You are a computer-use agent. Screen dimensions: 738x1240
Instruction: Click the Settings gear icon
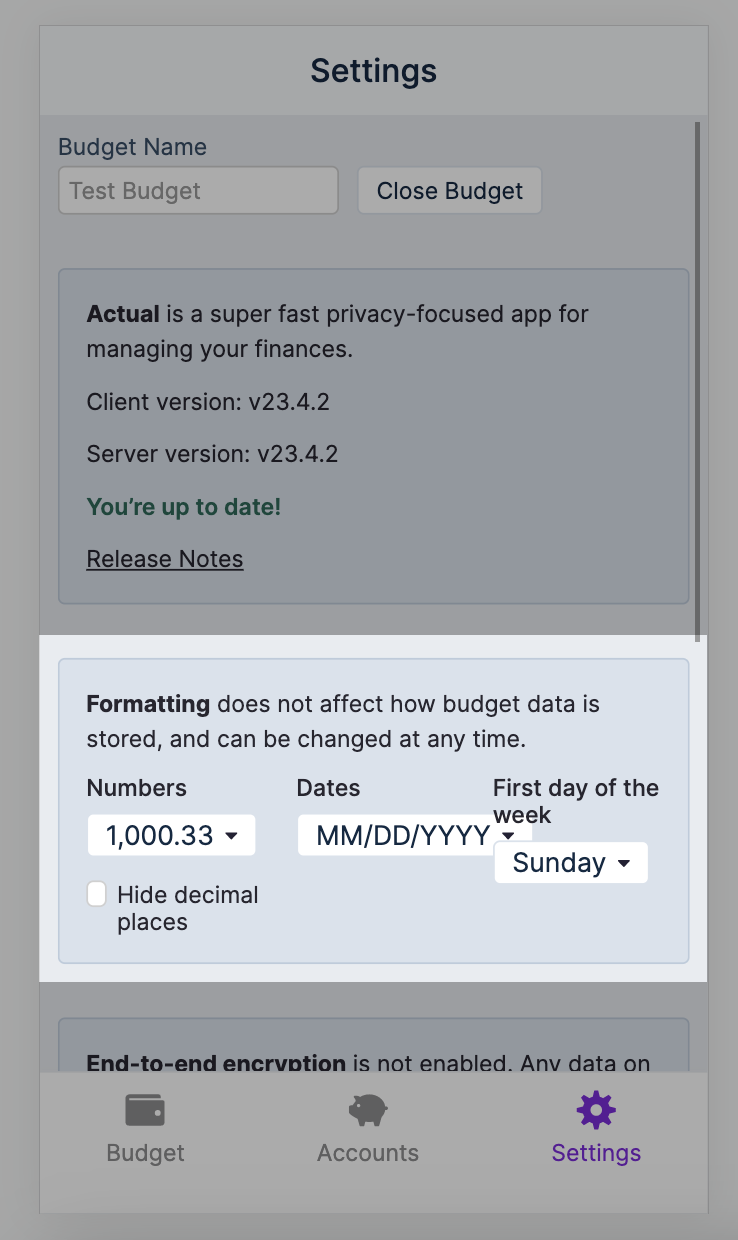coord(596,1110)
